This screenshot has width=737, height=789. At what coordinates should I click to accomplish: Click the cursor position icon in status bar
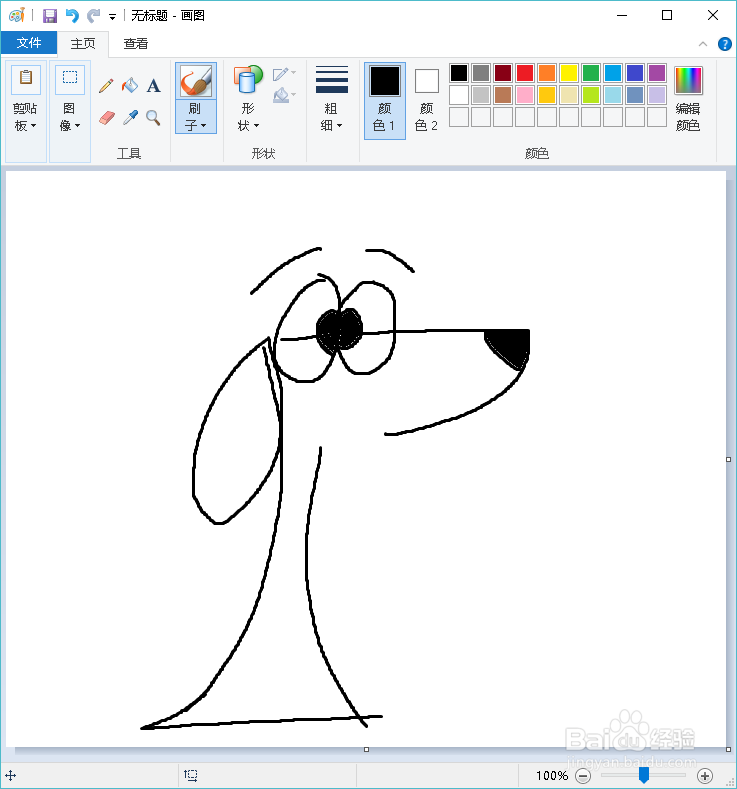tap(11, 775)
